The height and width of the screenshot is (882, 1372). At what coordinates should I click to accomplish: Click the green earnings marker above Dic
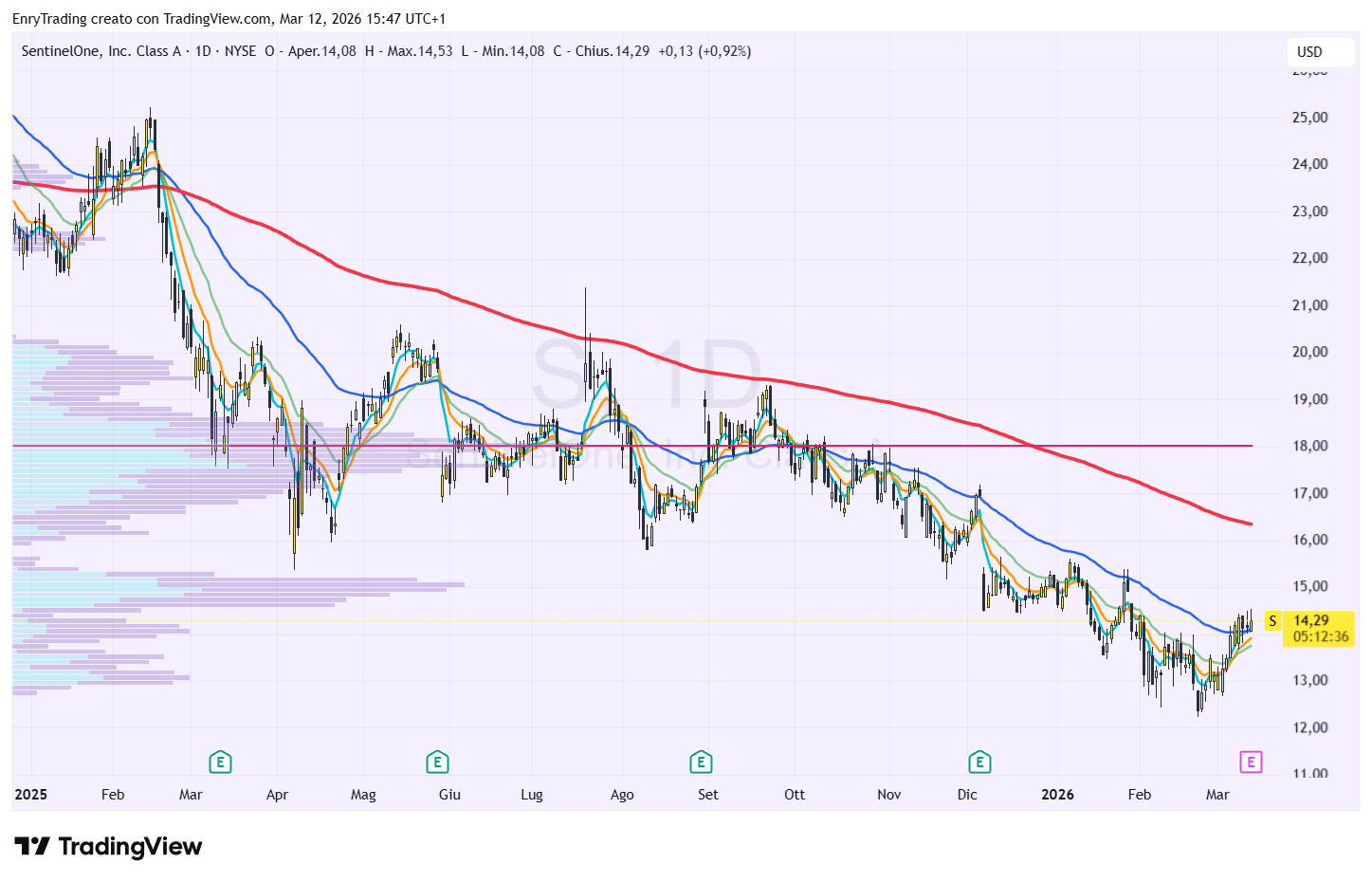coord(979,762)
